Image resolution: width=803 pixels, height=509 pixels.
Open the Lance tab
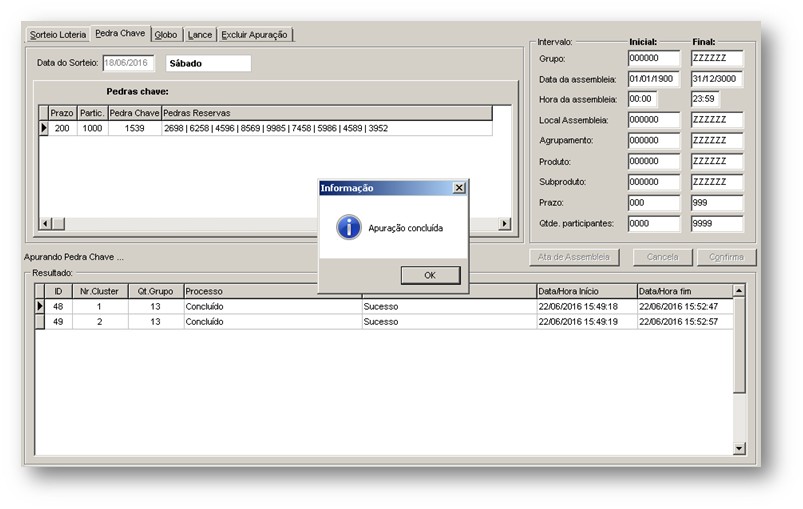pos(200,35)
